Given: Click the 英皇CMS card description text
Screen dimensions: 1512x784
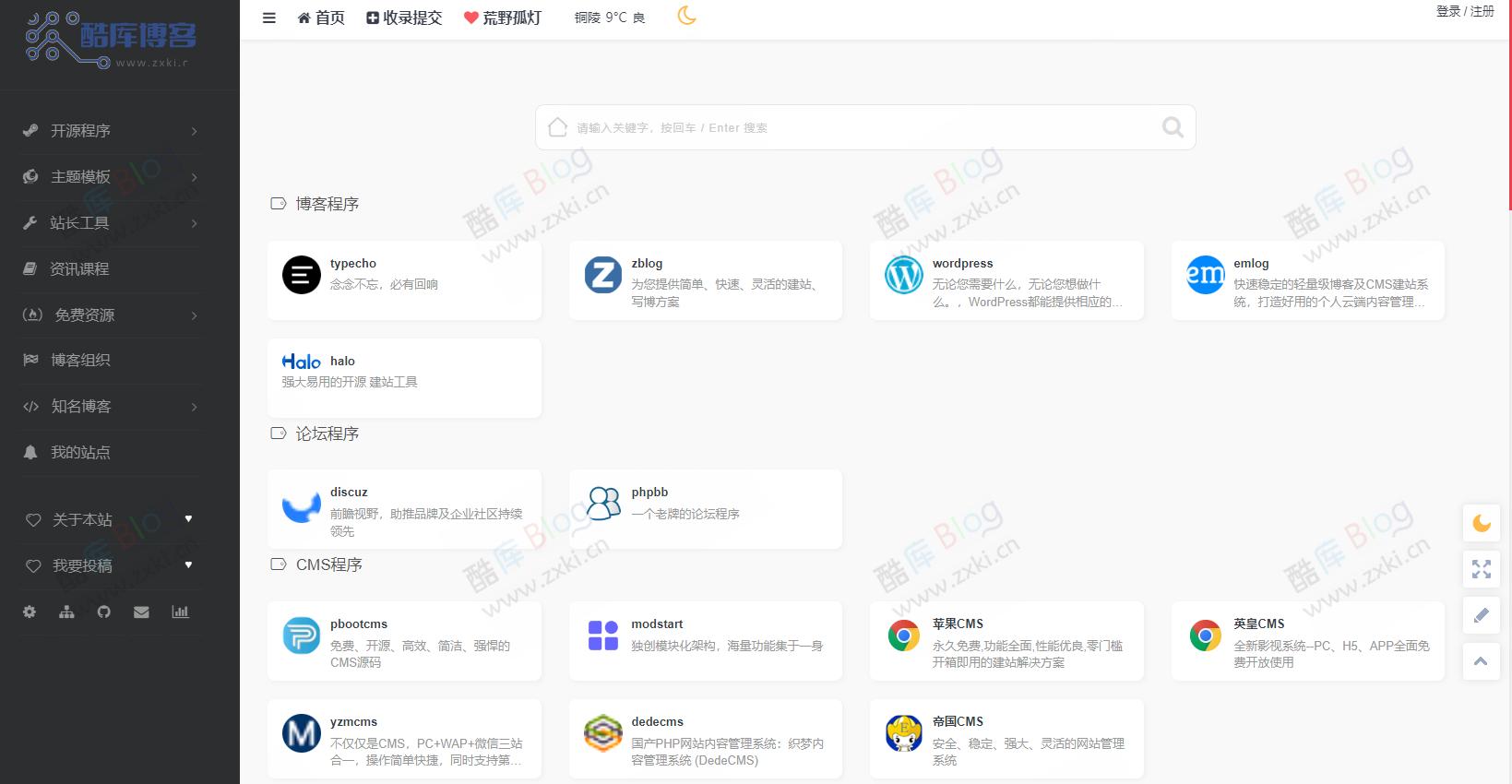Looking at the screenshot, I should pyautogui.click(x=1331, y=654).
